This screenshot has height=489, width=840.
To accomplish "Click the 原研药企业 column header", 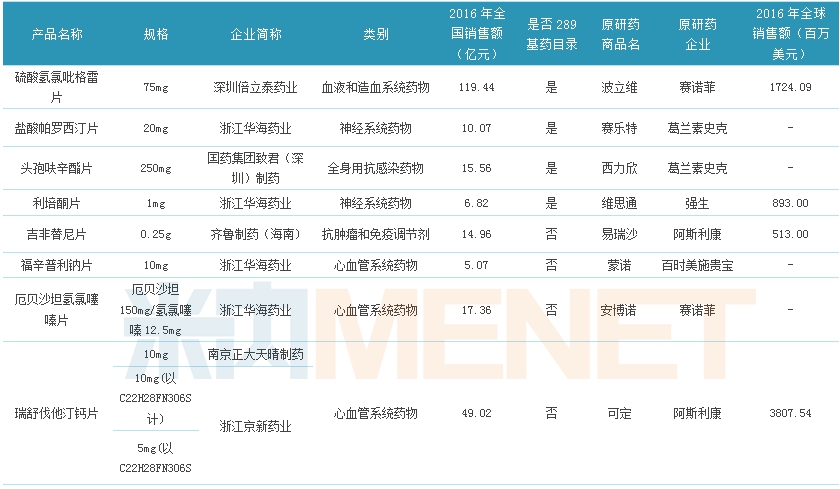I will (697, 34).
